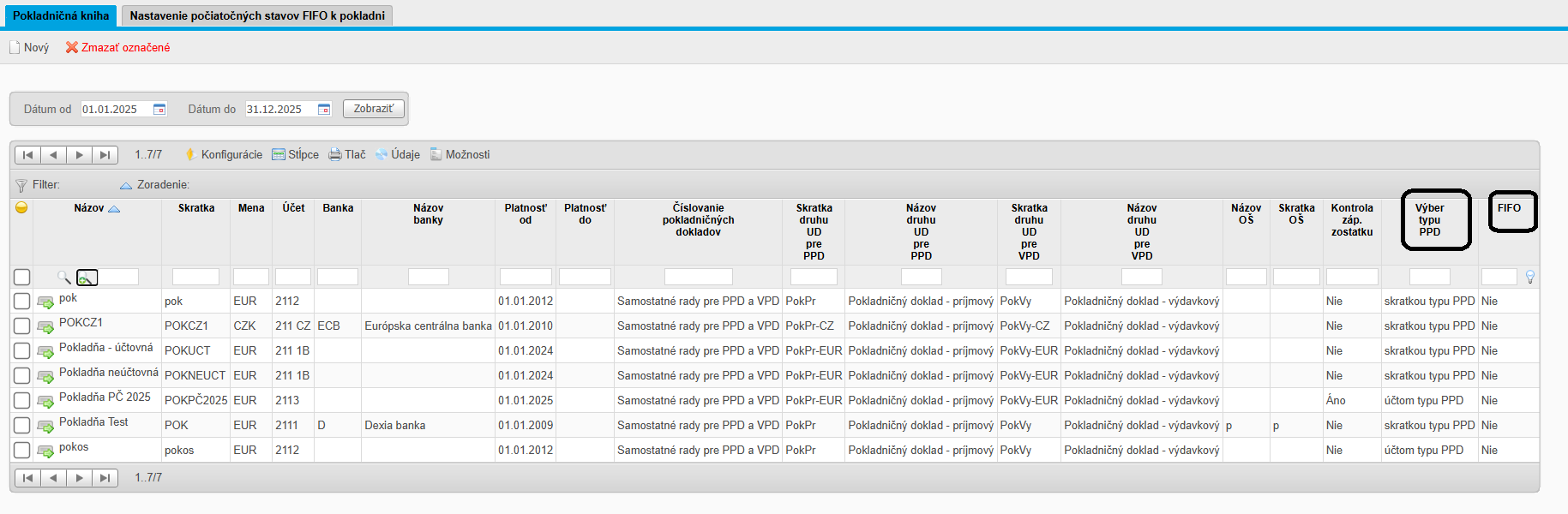Click the Tlač print icon
The width and height of the screenshot is (1568, 514).
tap(335, 155)
